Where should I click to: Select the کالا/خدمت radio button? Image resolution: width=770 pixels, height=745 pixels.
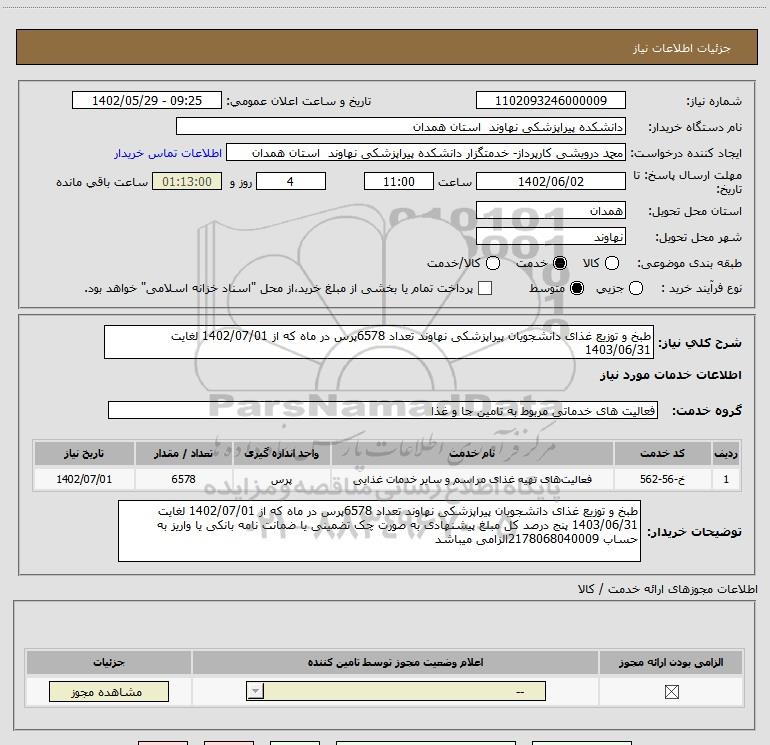click(493, 263)
